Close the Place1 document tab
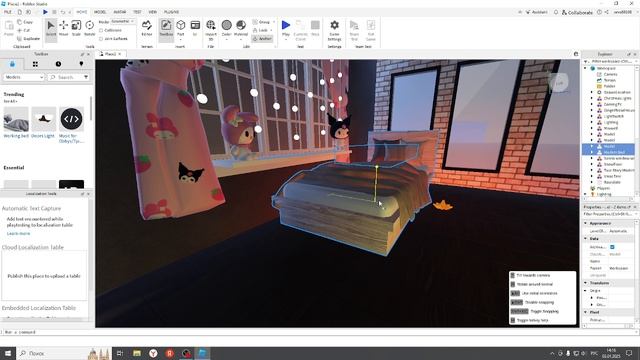Image resolution: width=640 pixels, height=360 pixels. click(120, 54)
